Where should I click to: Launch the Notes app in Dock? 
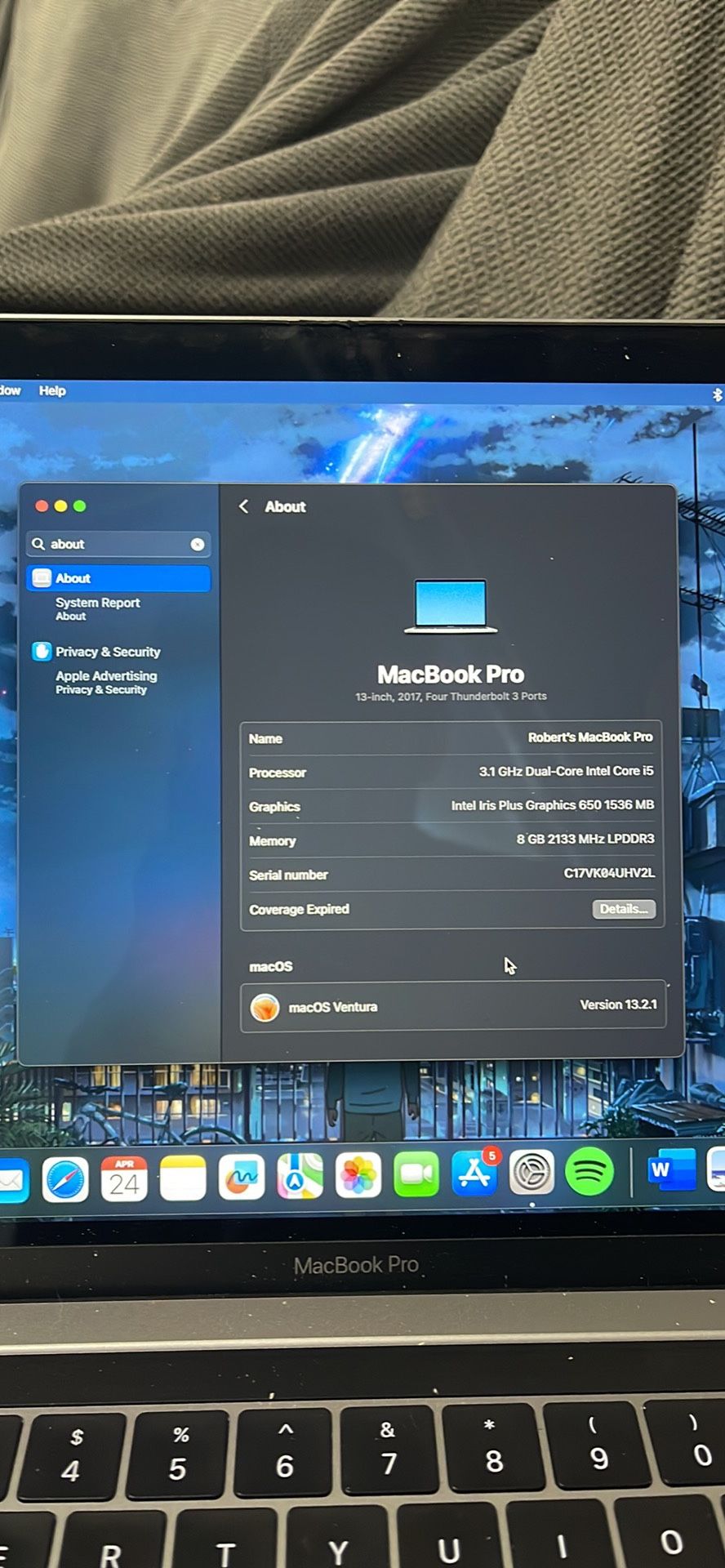point(183,1178)
